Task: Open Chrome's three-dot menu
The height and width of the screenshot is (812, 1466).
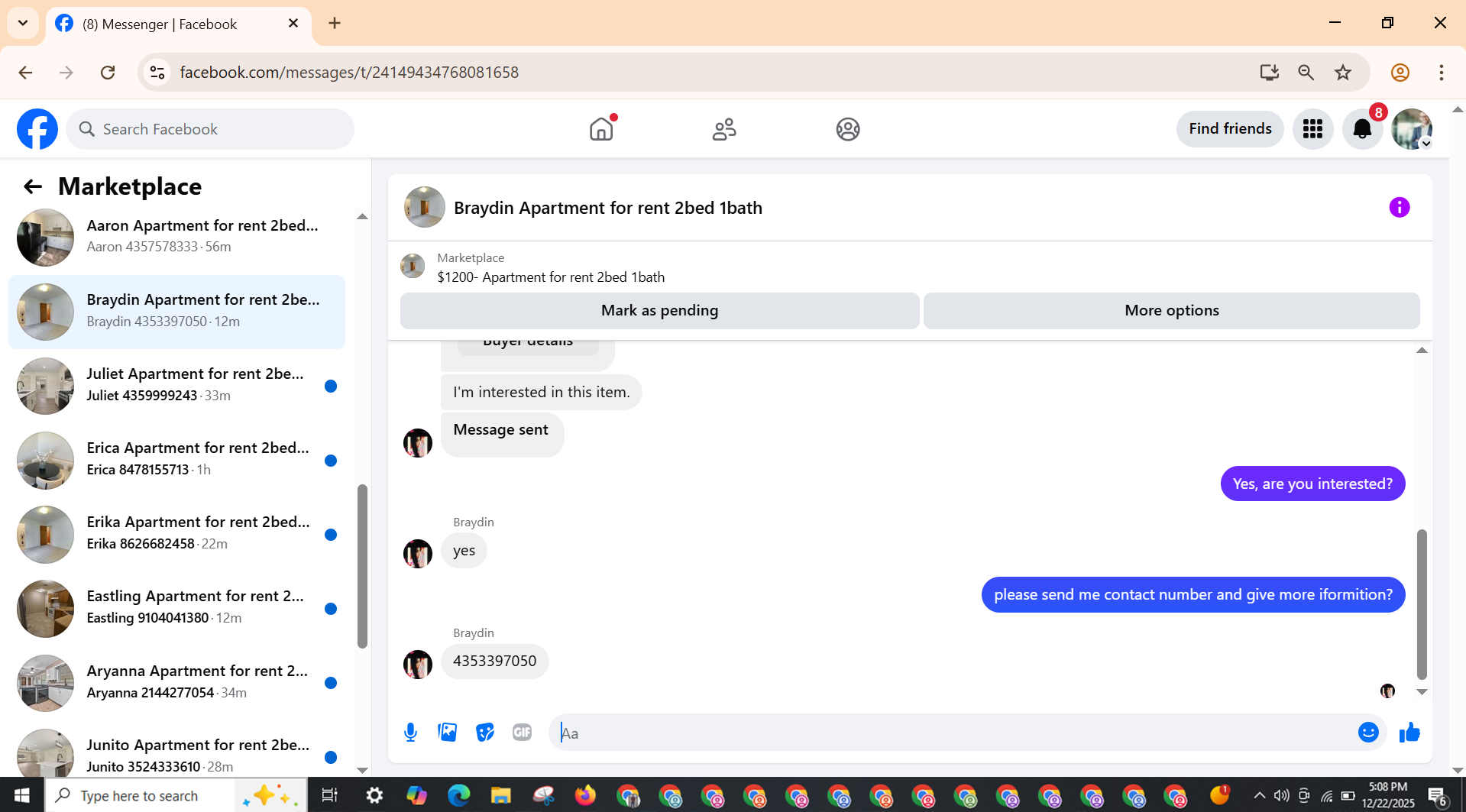Action: (1441, 73)
